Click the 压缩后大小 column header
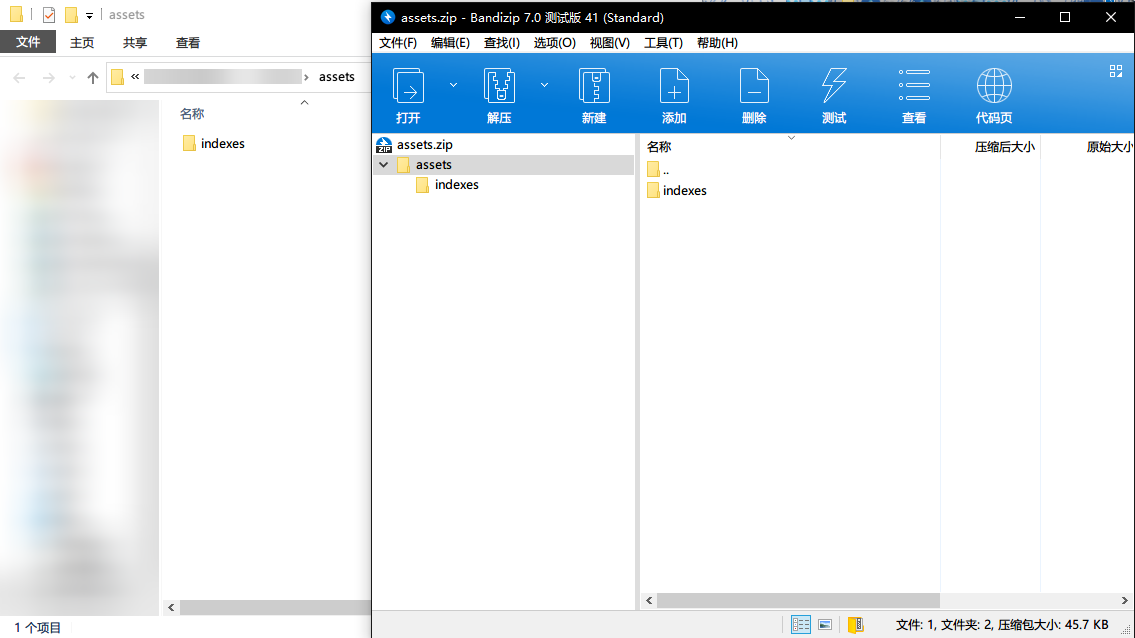The width and height of the screenshot is (1135, 638). [x=1004, y=147]
